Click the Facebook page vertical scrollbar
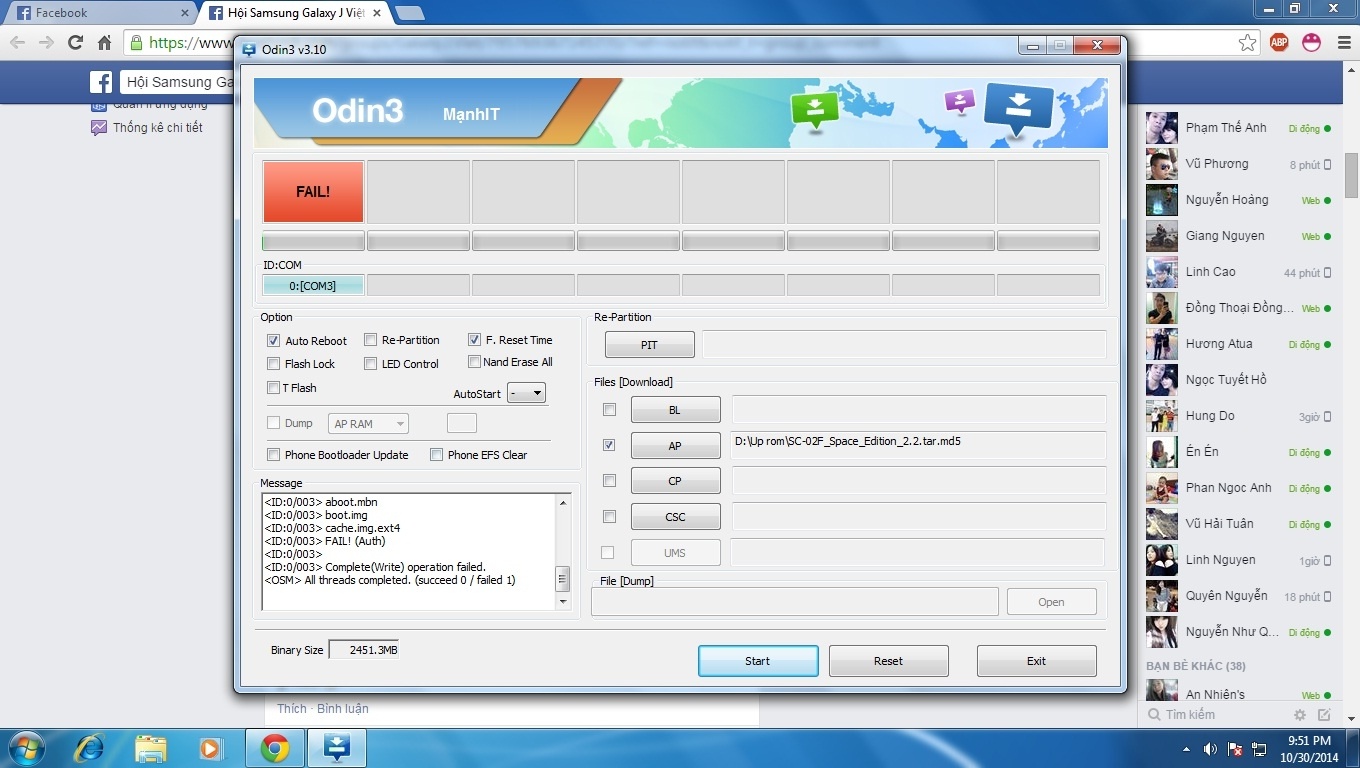 1351,175
